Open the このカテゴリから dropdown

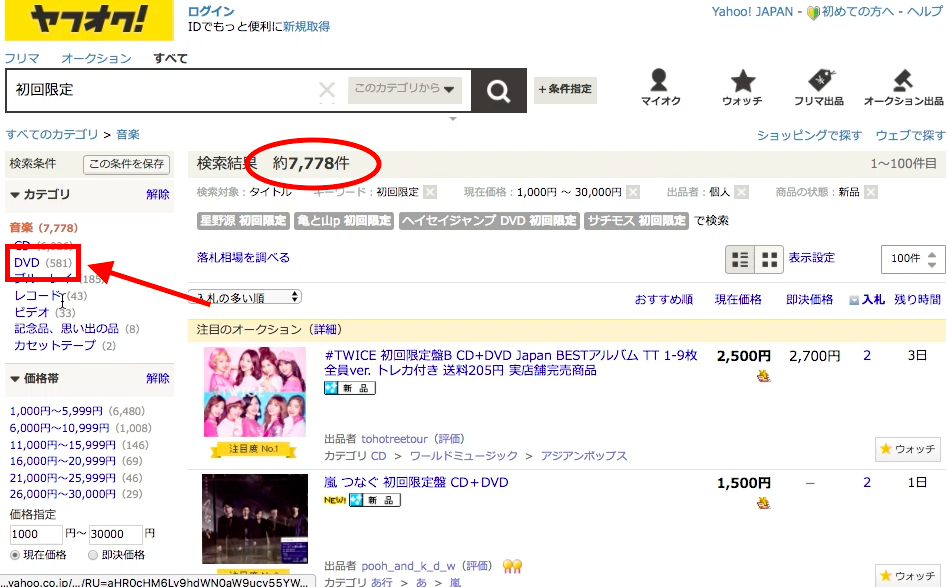pyautogui.click(x=405, y=89)
